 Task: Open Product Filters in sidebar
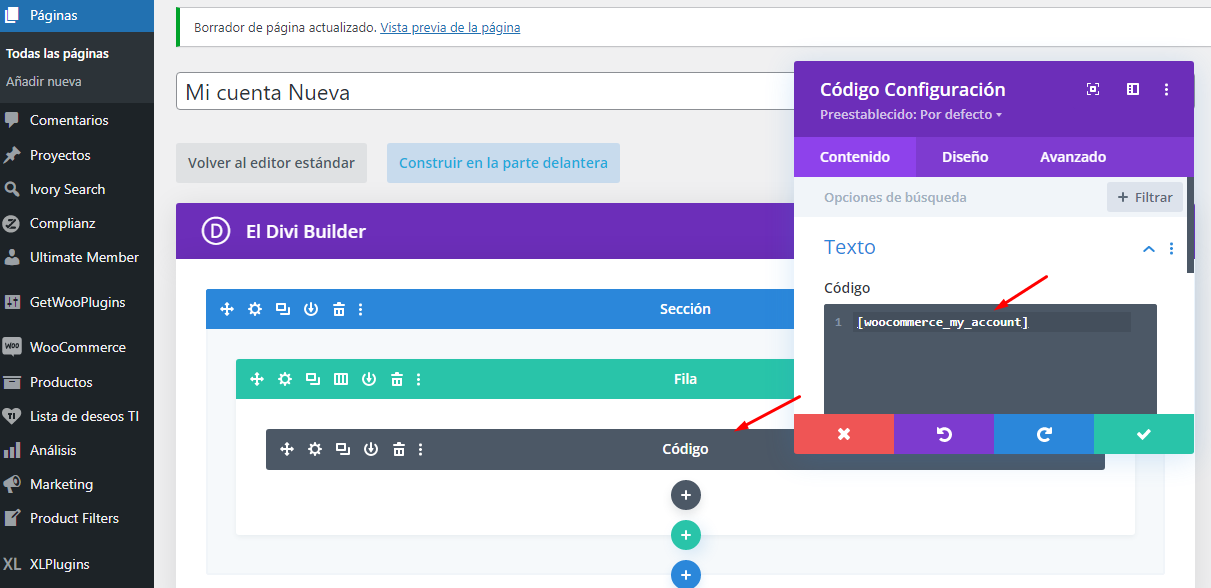click(77, 518)
